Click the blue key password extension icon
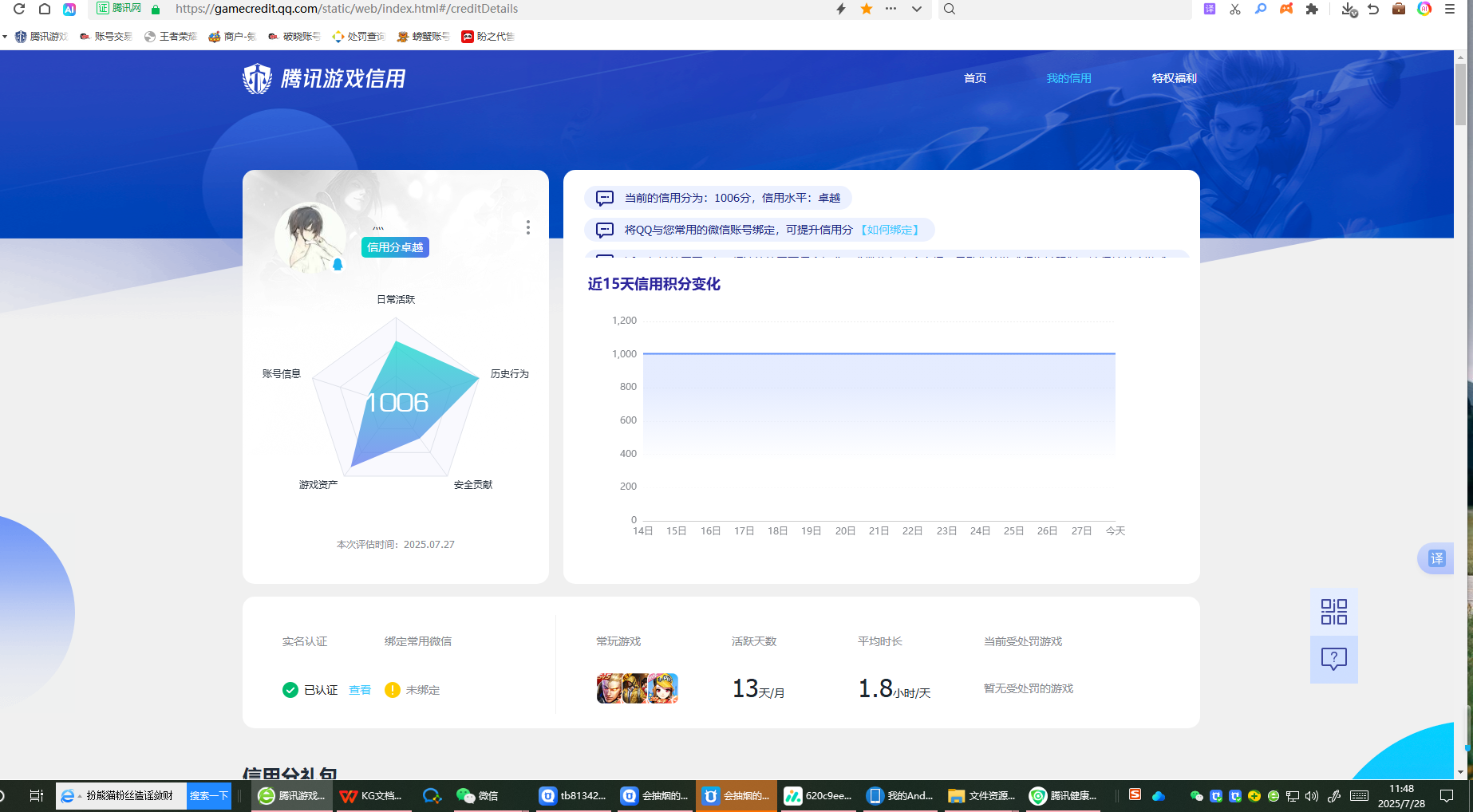The width and height of the screenshot is (1473, 812). tap(1261, 9)
